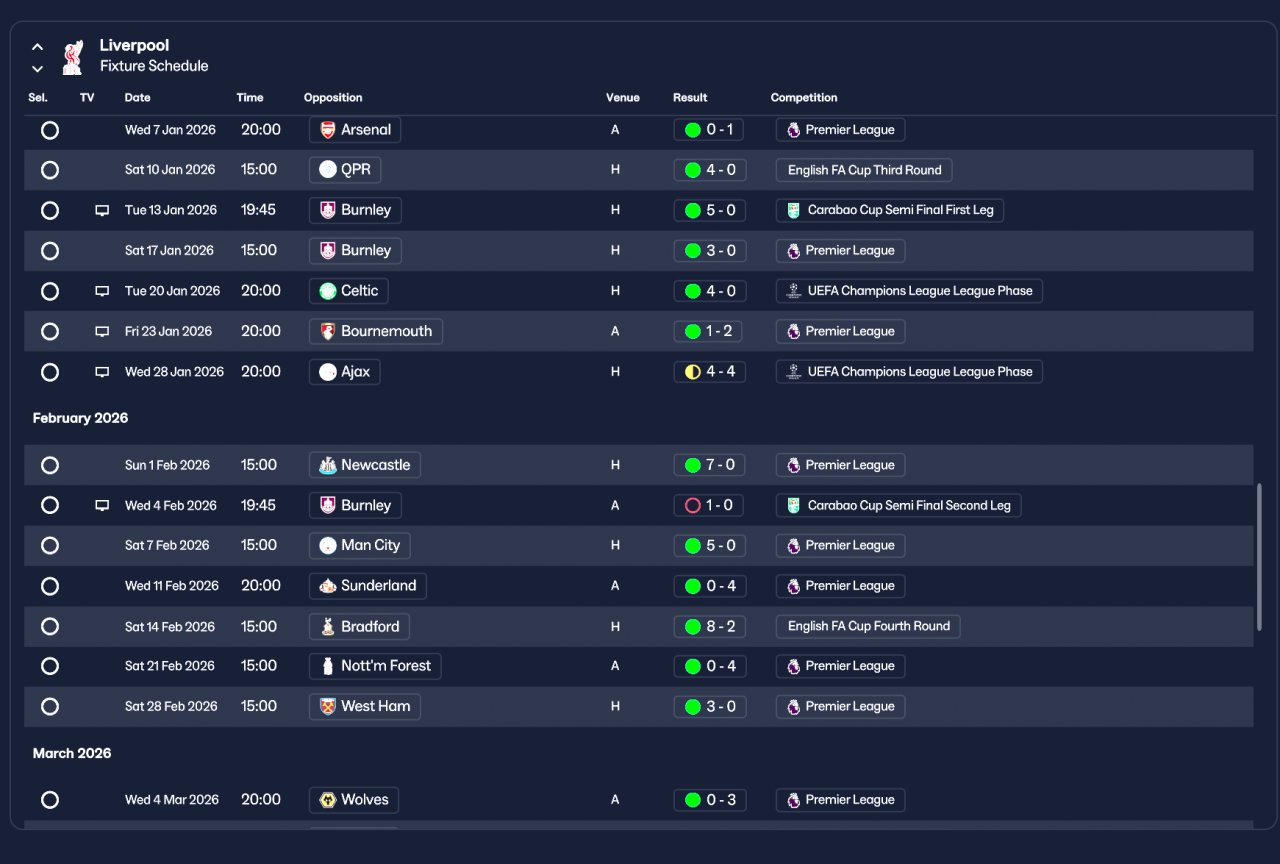Viewport: 1280px width, 864px height.
Task: Click the Fixture Schedule subtitle
Action: point(154,66)
